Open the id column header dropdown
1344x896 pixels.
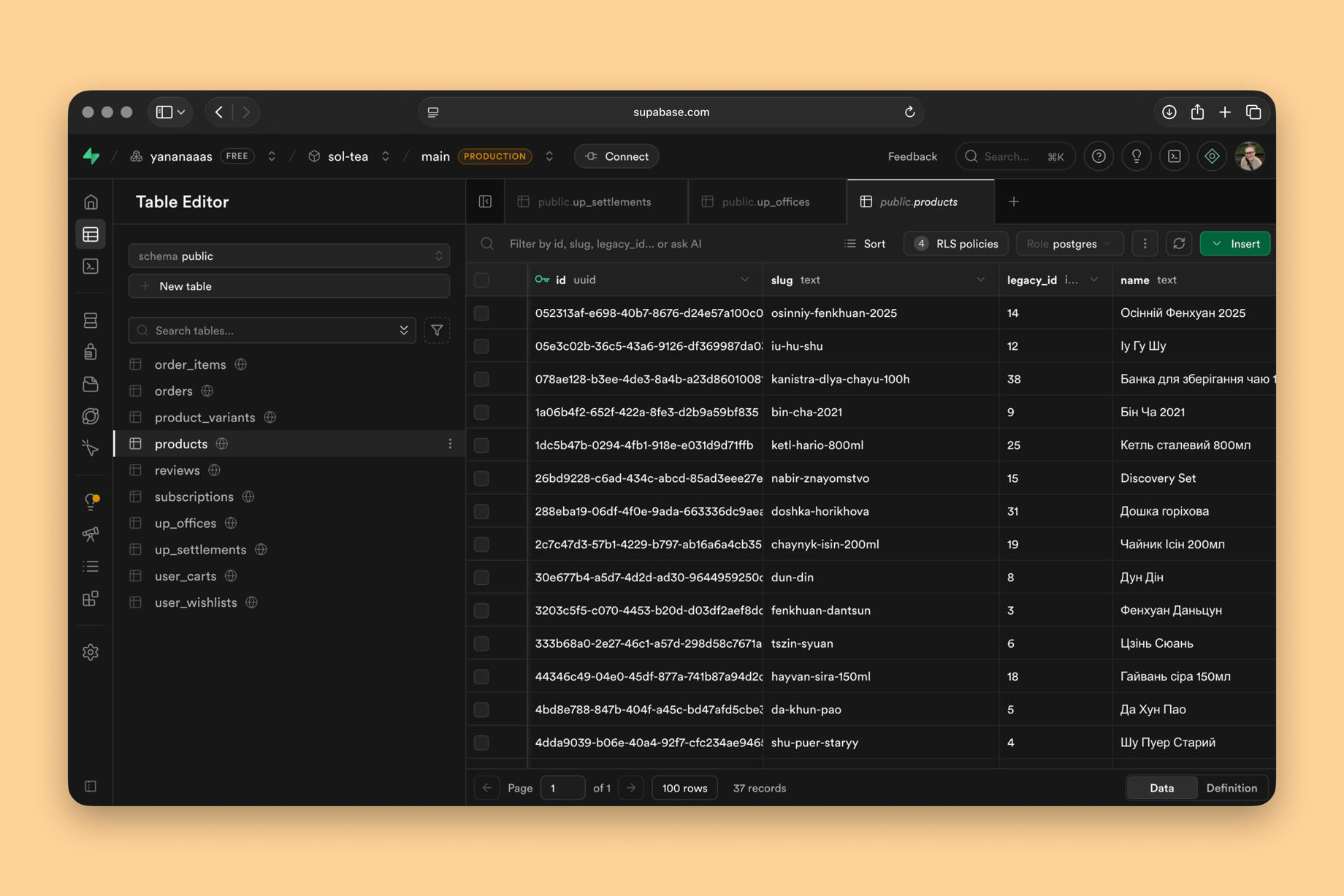[744, 280]
